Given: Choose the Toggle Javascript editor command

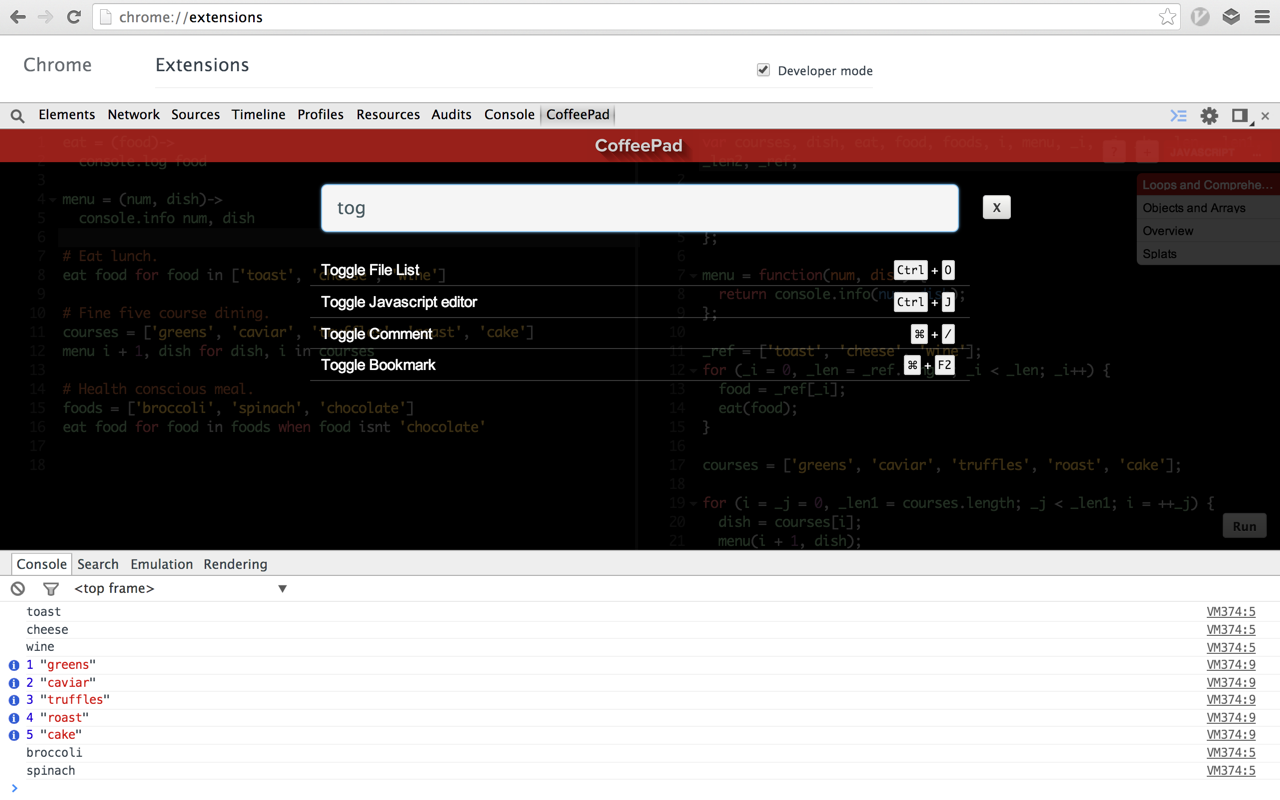Looking at the screenshot, I should 640,302.
